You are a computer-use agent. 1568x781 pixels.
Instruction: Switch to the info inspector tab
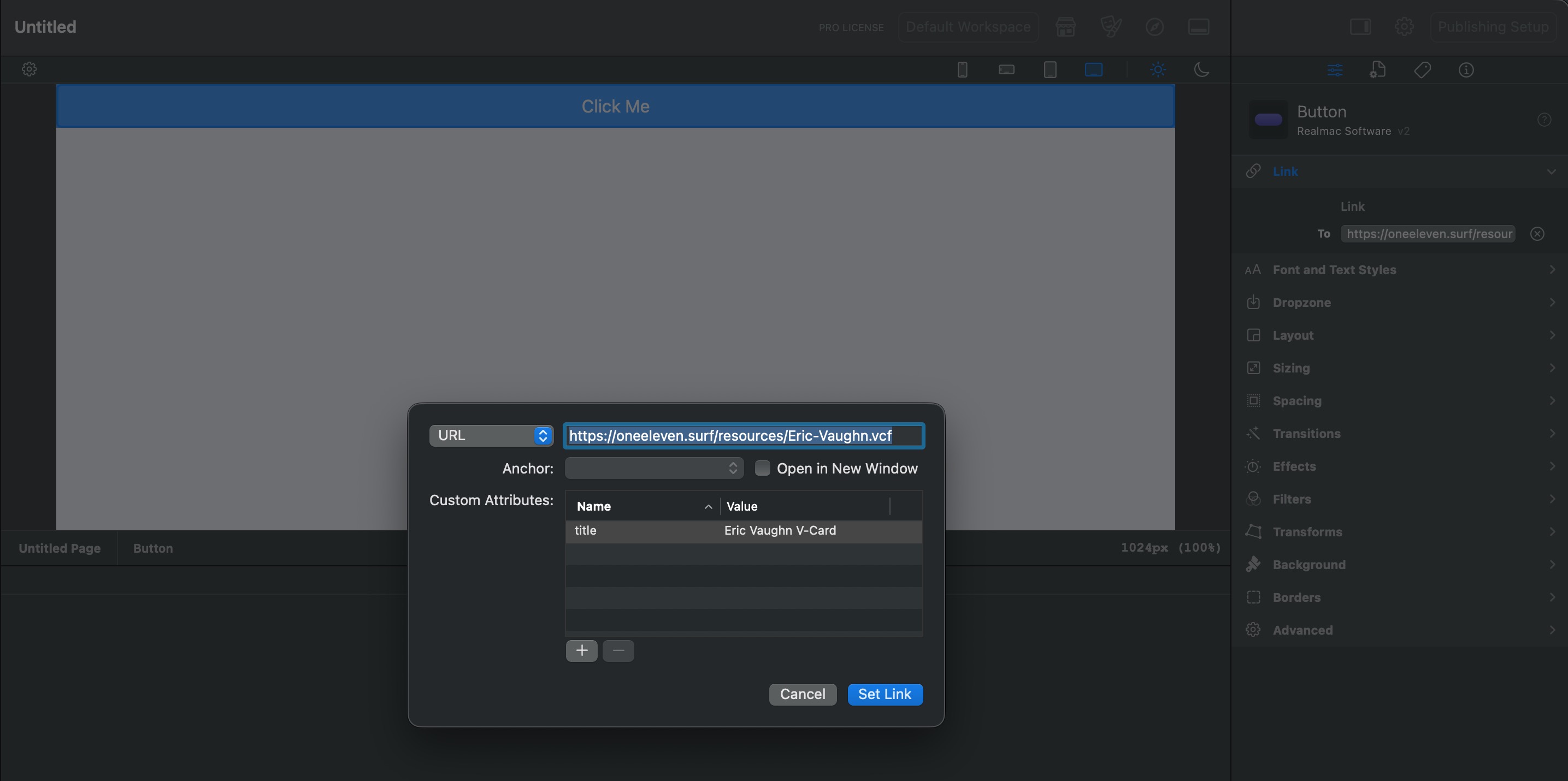tap(1466, 70)
